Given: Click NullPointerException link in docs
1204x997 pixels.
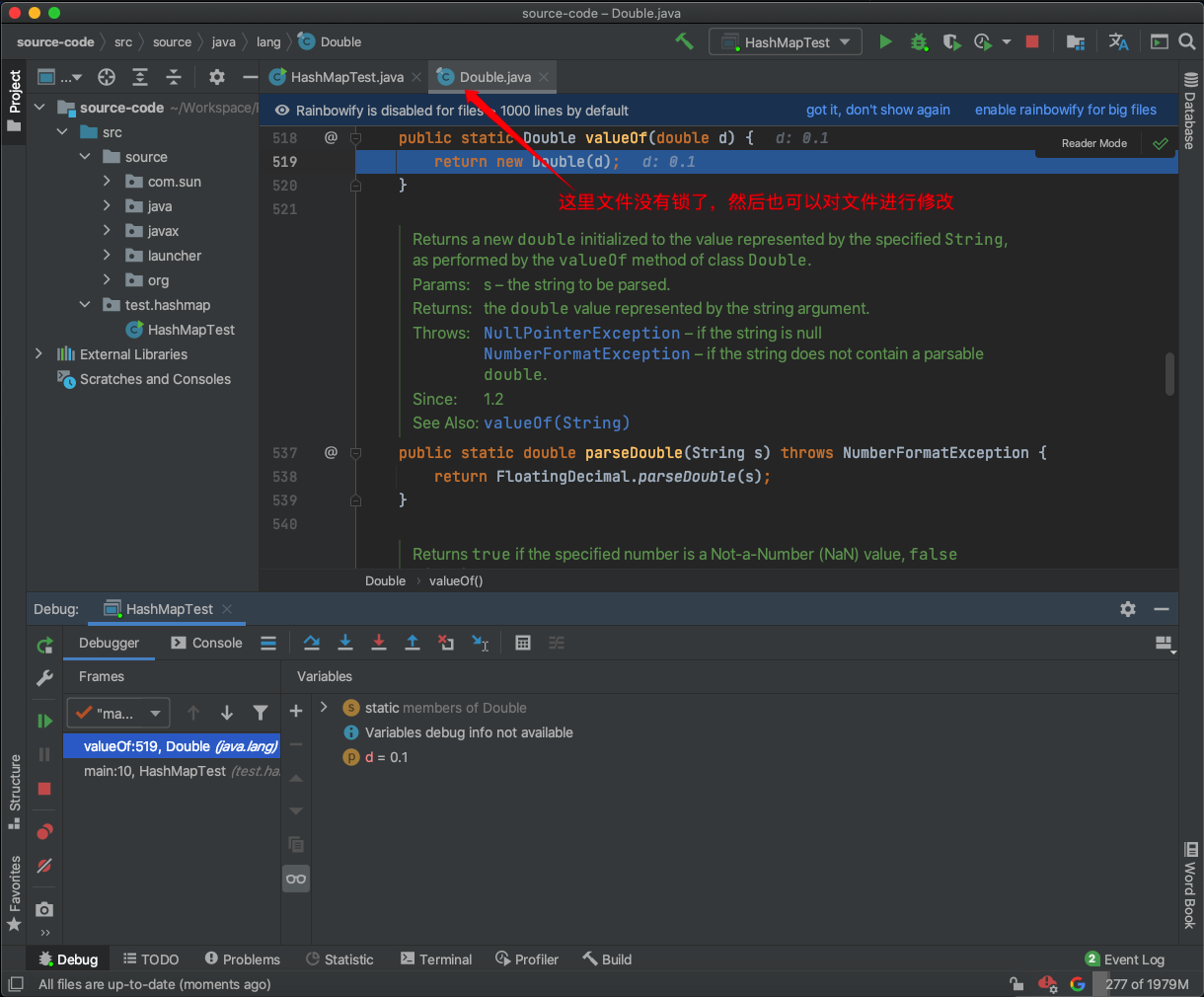Looking at the screenshot, I should coord(582,333).
